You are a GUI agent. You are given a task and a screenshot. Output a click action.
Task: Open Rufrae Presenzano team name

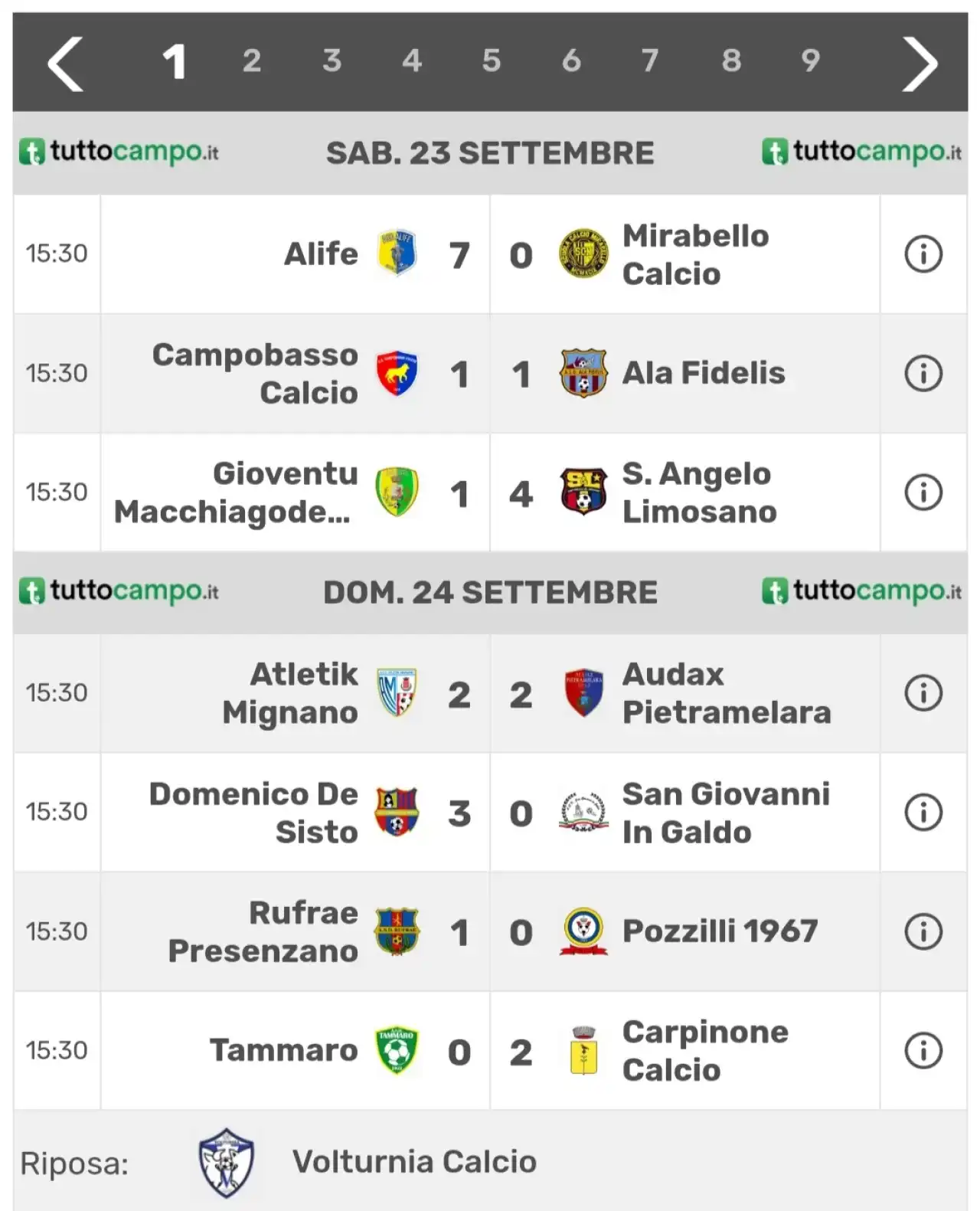tap(263, 931)
